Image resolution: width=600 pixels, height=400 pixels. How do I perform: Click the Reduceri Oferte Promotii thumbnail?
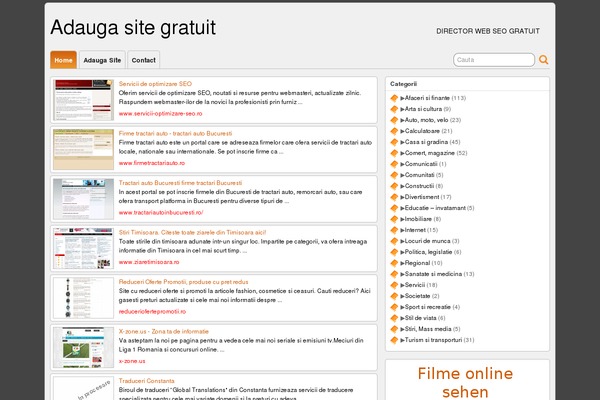pyautogui.click(x=83, y=298)
